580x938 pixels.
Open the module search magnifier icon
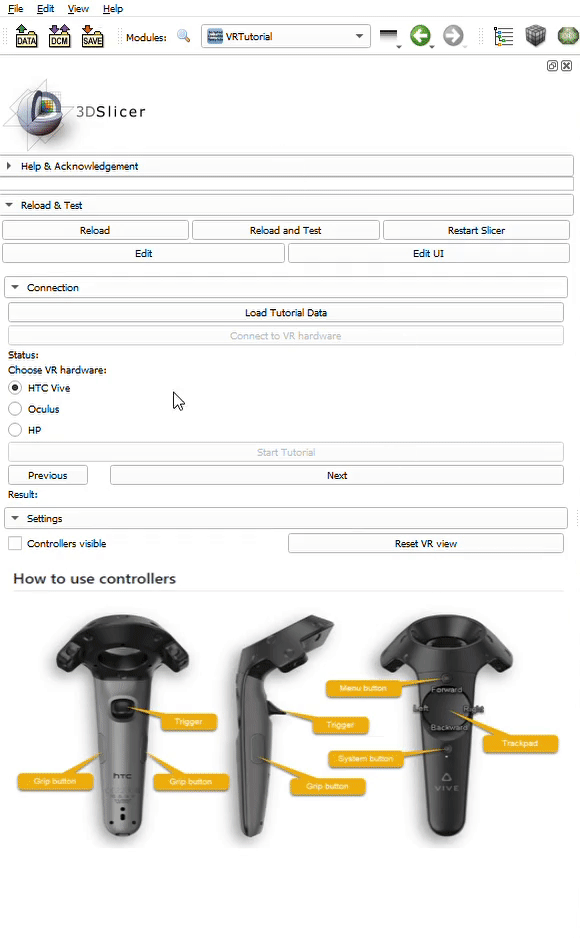(x=184, y=36)
